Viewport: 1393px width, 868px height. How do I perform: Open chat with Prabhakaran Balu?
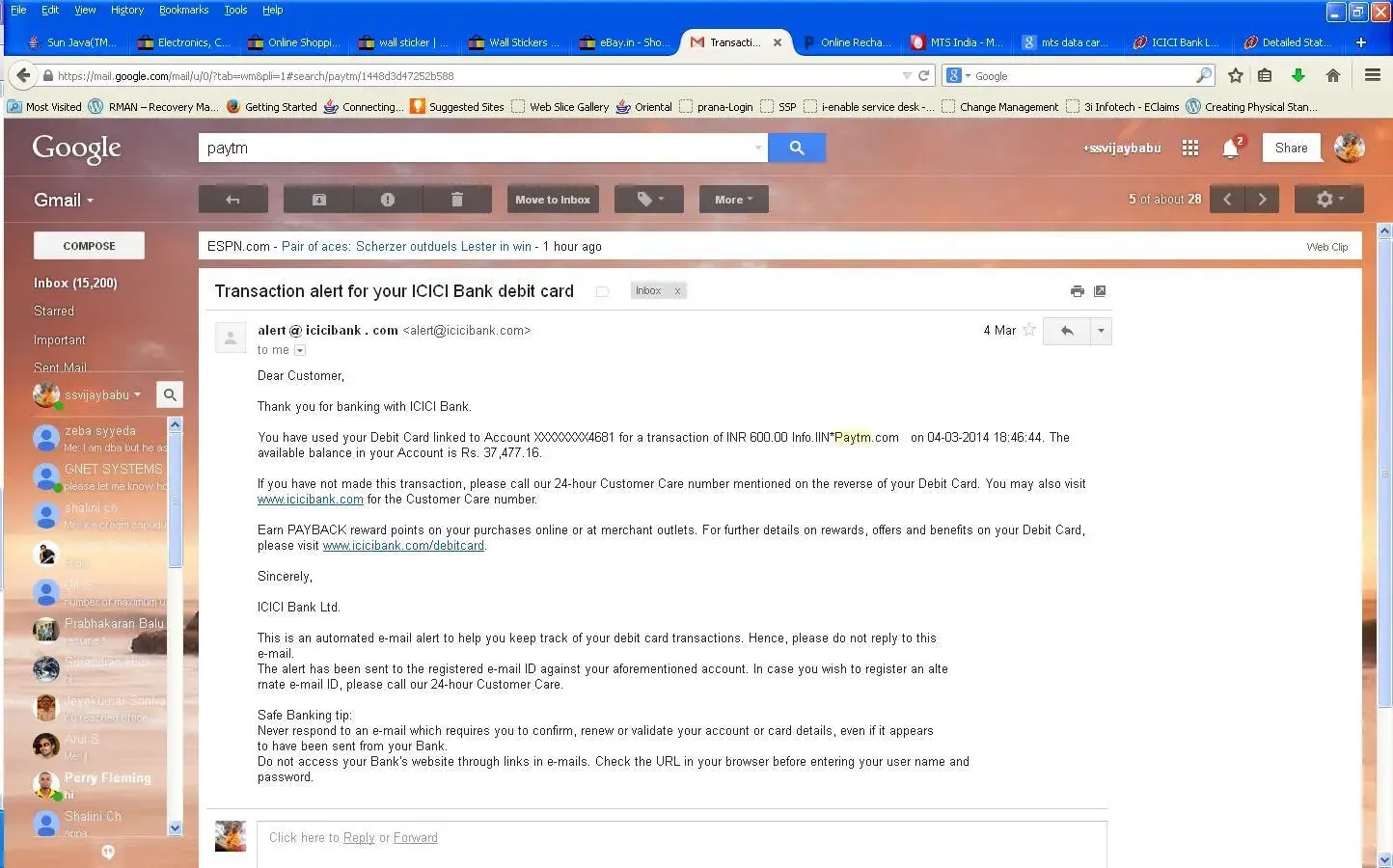[99, 631]
